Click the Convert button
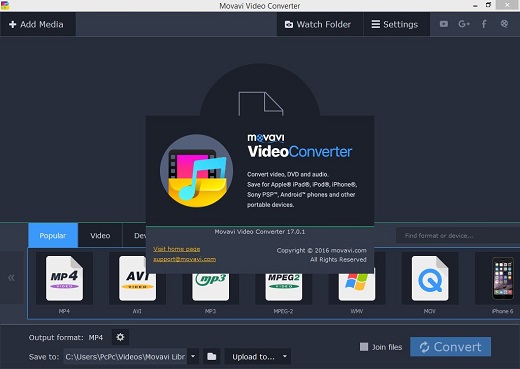This screenshot has height=369, width=520. click(450, 347)
